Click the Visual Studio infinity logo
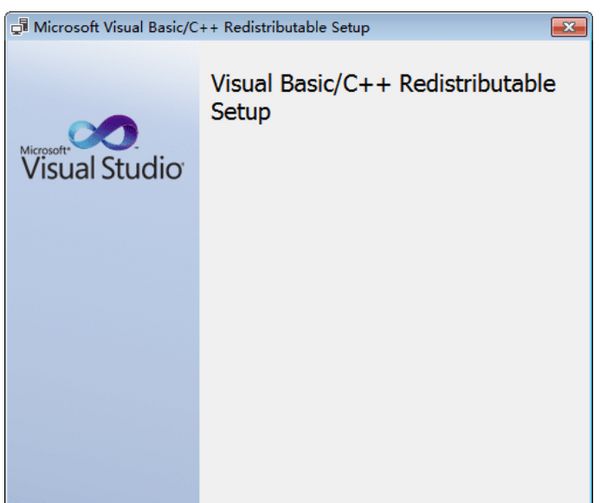The width and height of the screenshot is (600, 503). (x=102, y=131)
